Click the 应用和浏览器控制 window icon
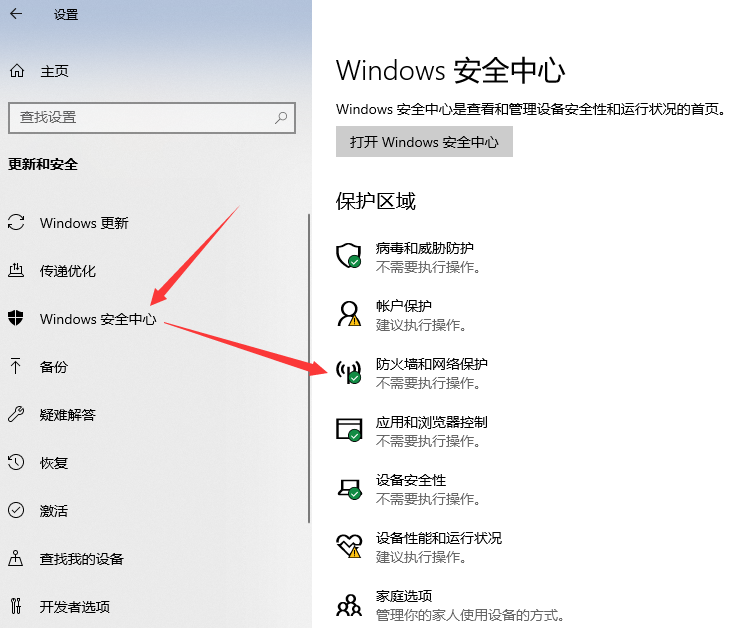 [x=349, y=430]
